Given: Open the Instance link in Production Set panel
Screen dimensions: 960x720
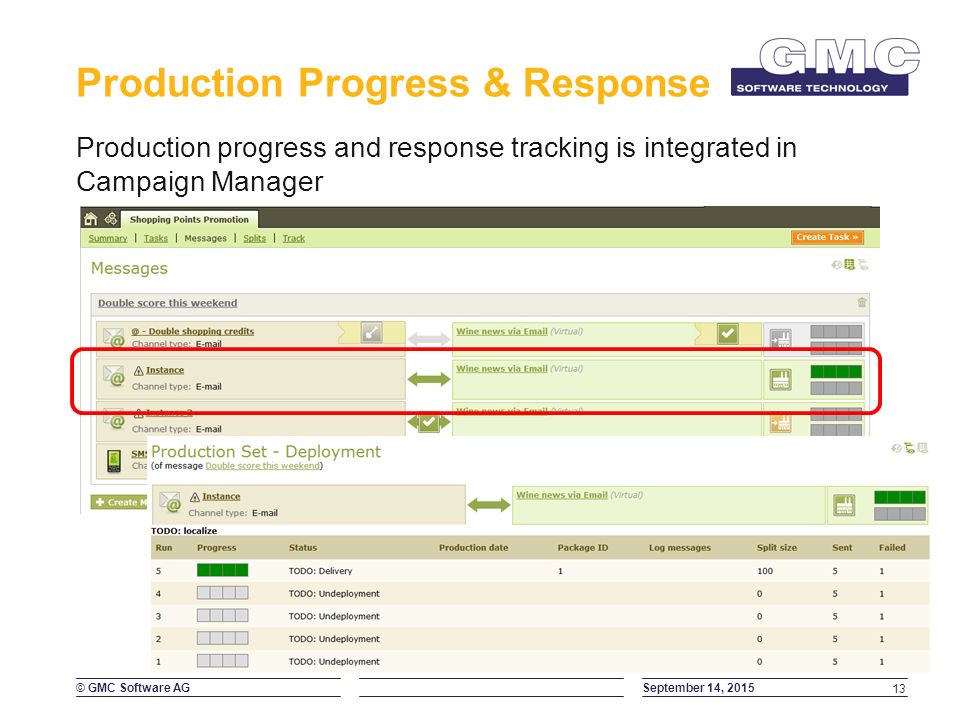Looking at the screenshot, I should point(221,497).
